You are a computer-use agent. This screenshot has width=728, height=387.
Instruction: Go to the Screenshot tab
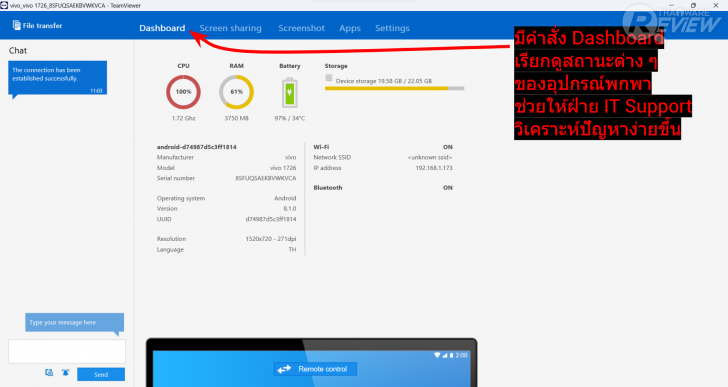(301, 28)
